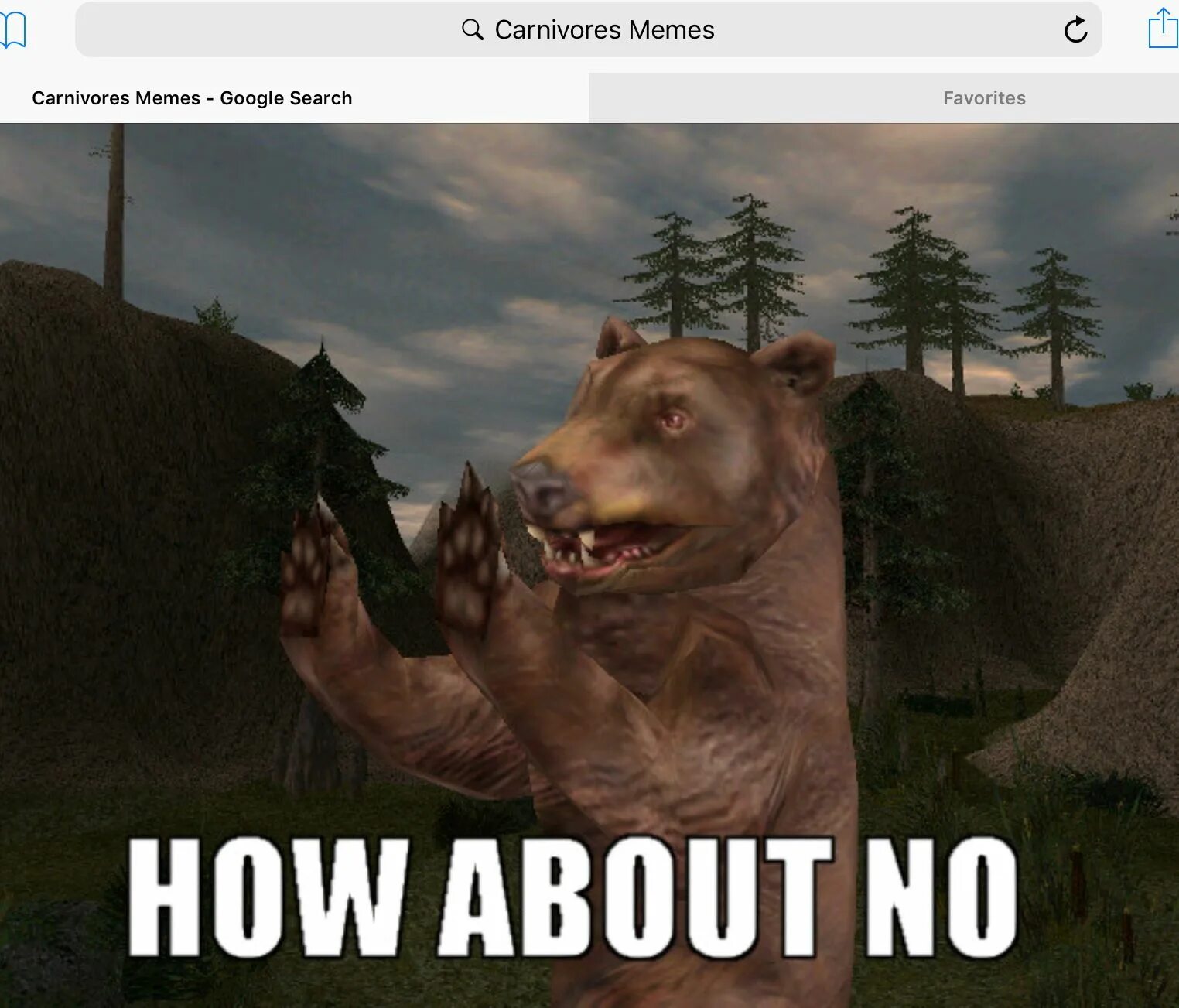Viewport: 1179px width, 1008px height.
Task: Switch to the Favorites tab
Action: tap(883, 98)
